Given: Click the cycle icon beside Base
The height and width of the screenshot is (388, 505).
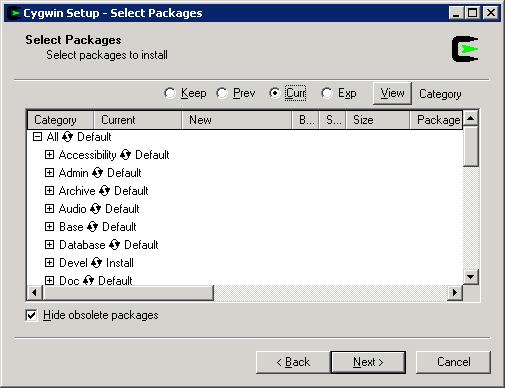Looking at the screenshot, I should click(92, 227).
